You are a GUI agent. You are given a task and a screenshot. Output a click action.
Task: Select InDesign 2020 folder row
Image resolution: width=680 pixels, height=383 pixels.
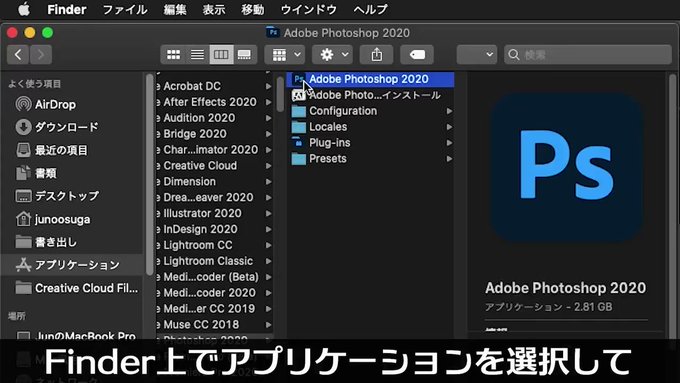(x=214, y=229)
